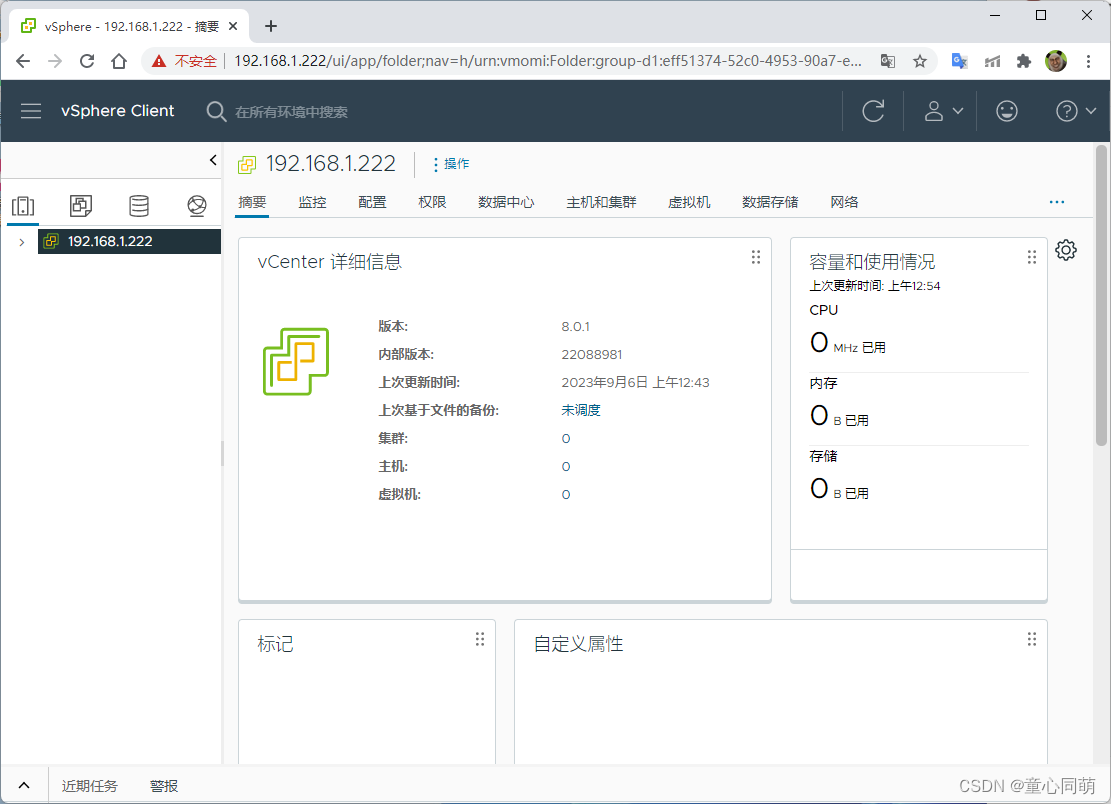Open the user account menu

(943, 111)
